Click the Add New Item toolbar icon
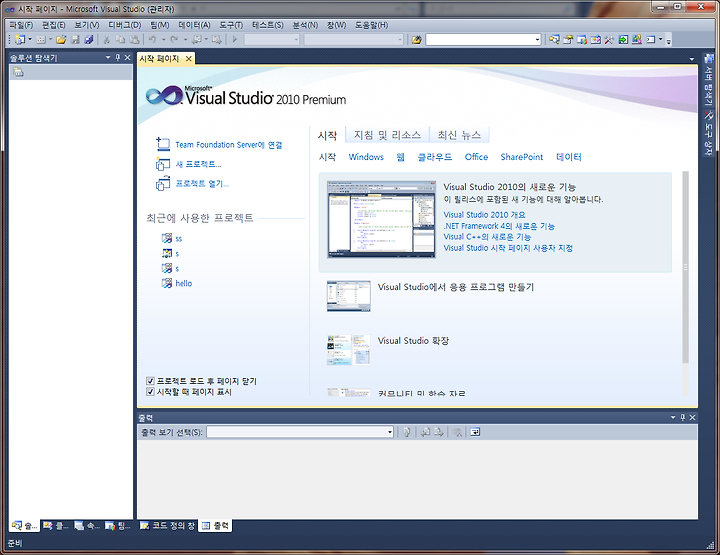Image resolution: width=720 pixels, height=555 pixels. (41, 40)
